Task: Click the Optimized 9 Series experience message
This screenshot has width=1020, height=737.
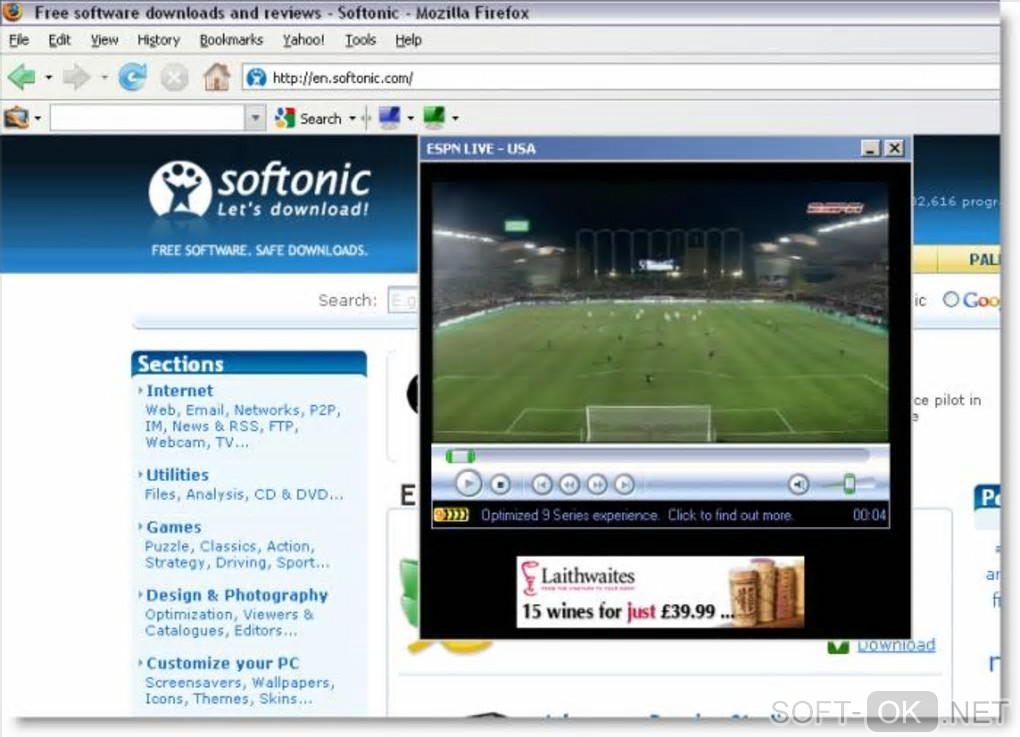Action: (637, 515)
